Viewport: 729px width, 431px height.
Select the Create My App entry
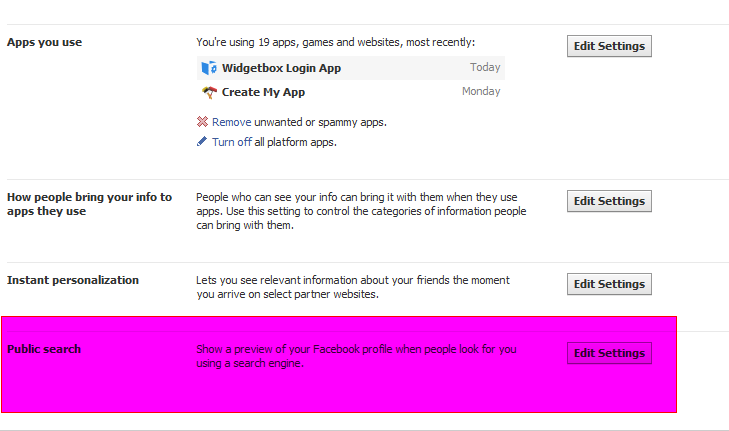[263, 92]
